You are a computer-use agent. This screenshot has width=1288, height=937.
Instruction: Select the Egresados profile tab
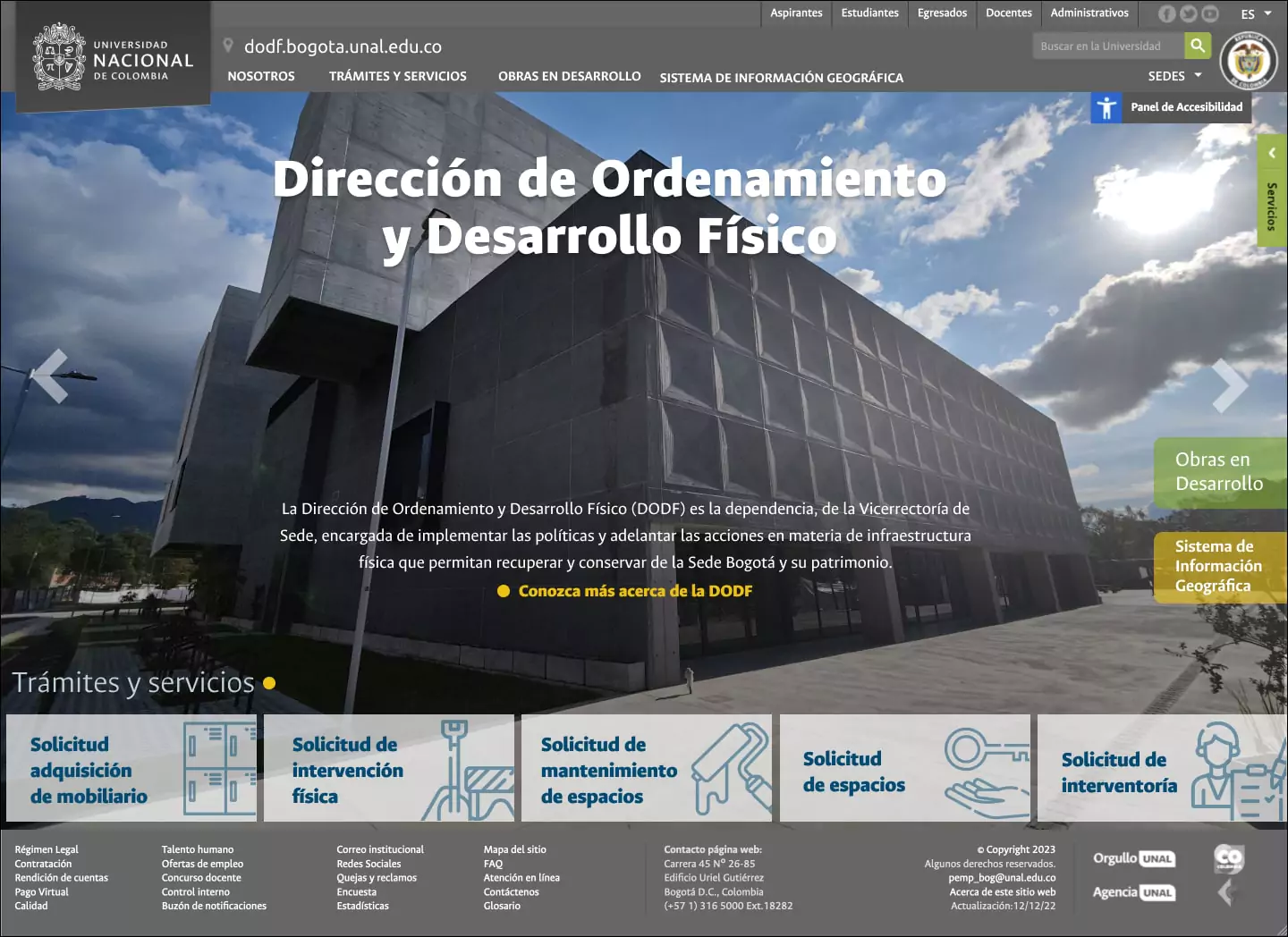(943, 13)
